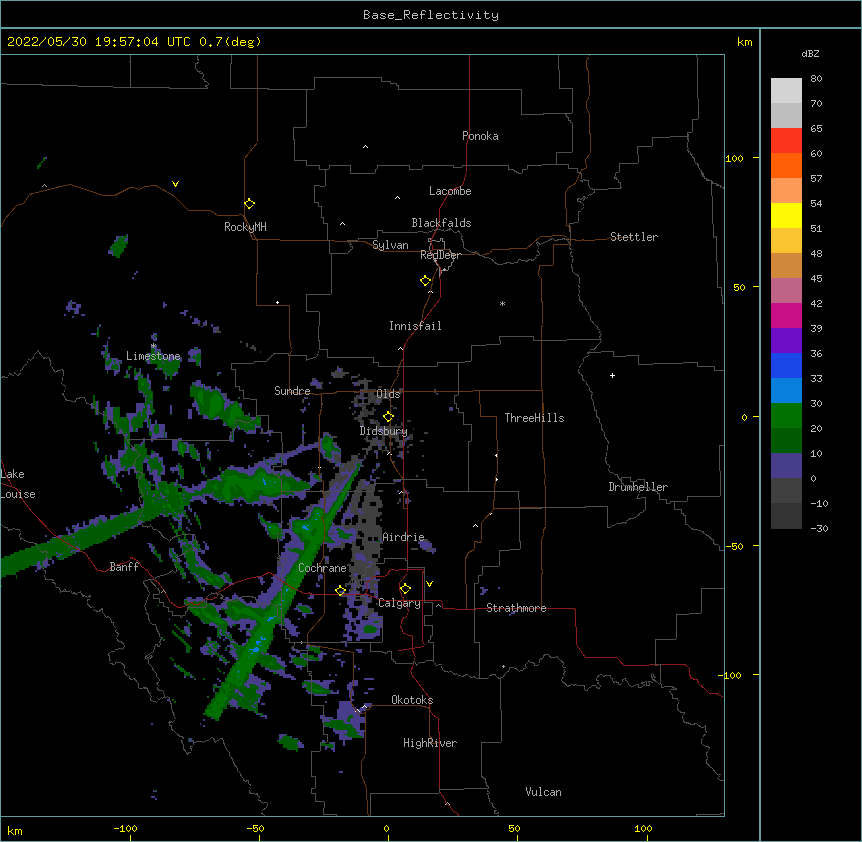Screen dimensions: 862x842
Task: Click the Drumheller city label
Action: [638, 487]
